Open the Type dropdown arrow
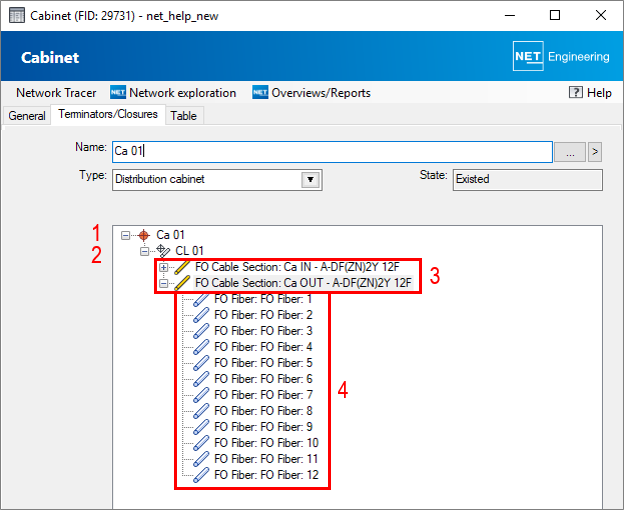The height and width of the screenshot is (510, 624). point(310,179)
